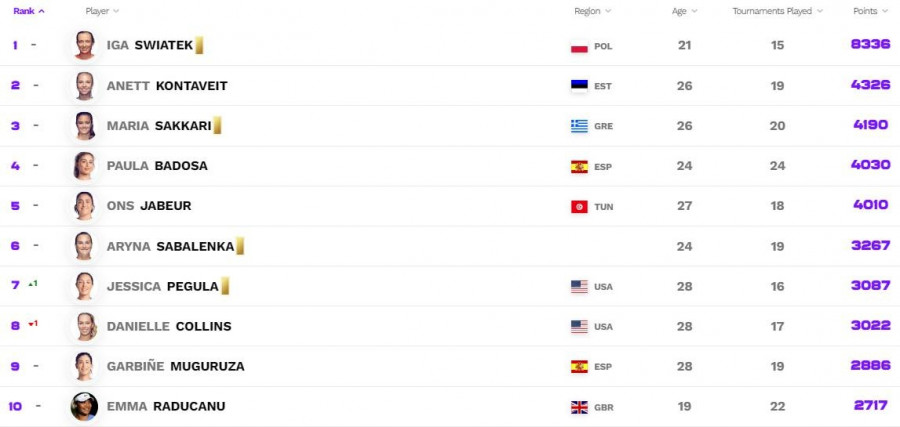The height and width of the screenshot is (427, 900).
Task: Click gold badge next to Aryna Sabalenka
Action: point(240,246)
